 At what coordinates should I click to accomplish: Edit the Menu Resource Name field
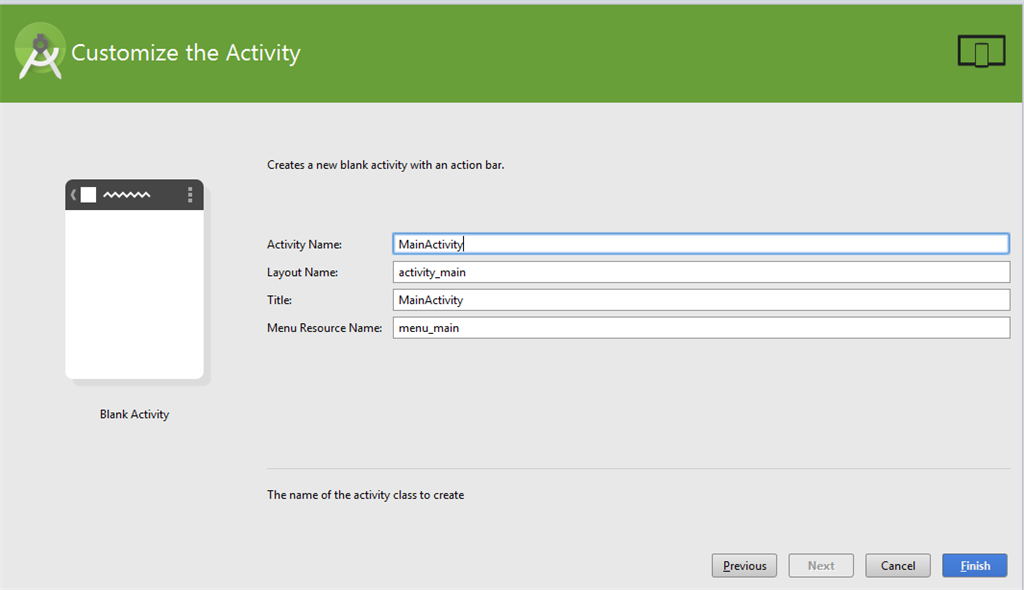click(x=700, y=328)
